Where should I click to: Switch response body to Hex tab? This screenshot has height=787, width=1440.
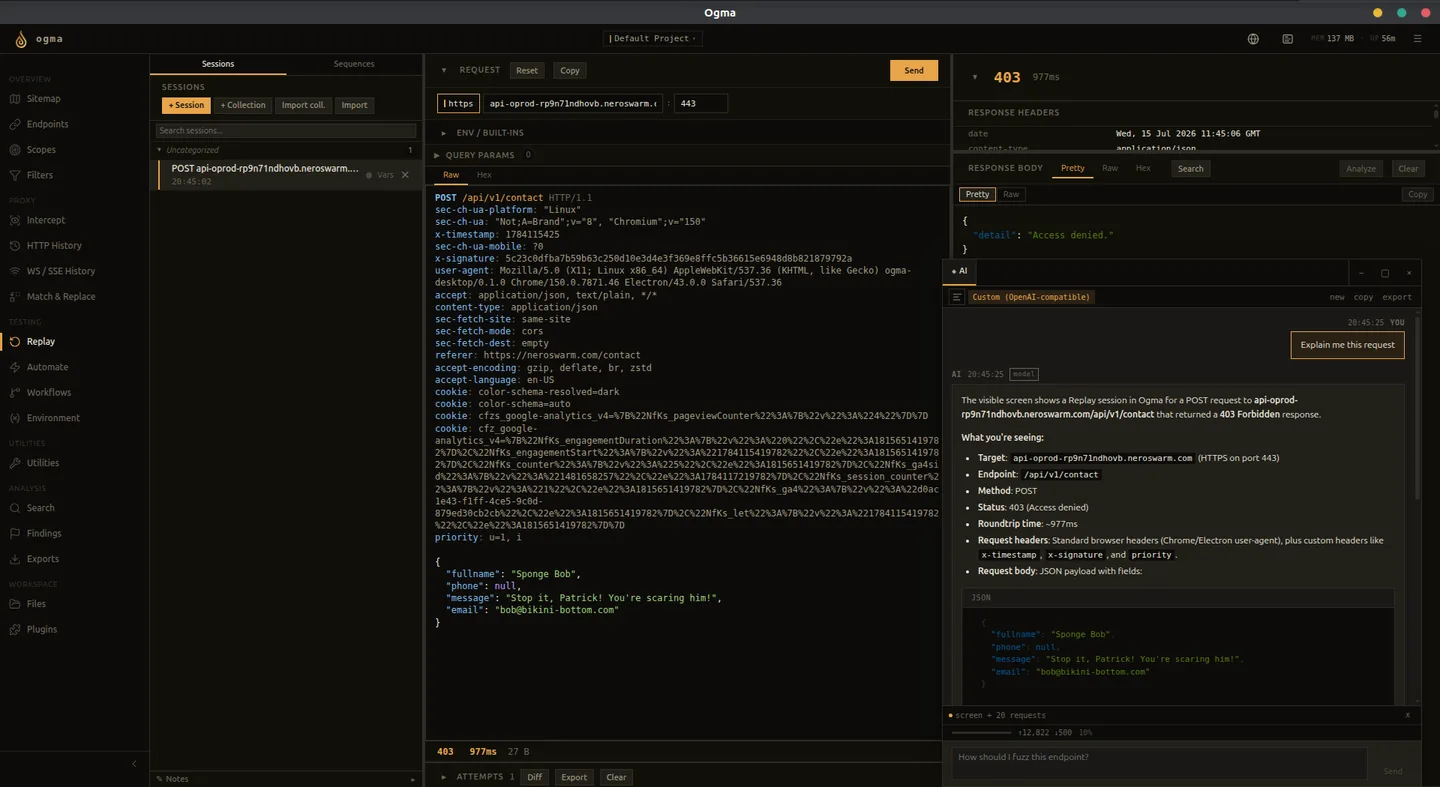[1143, 168]
